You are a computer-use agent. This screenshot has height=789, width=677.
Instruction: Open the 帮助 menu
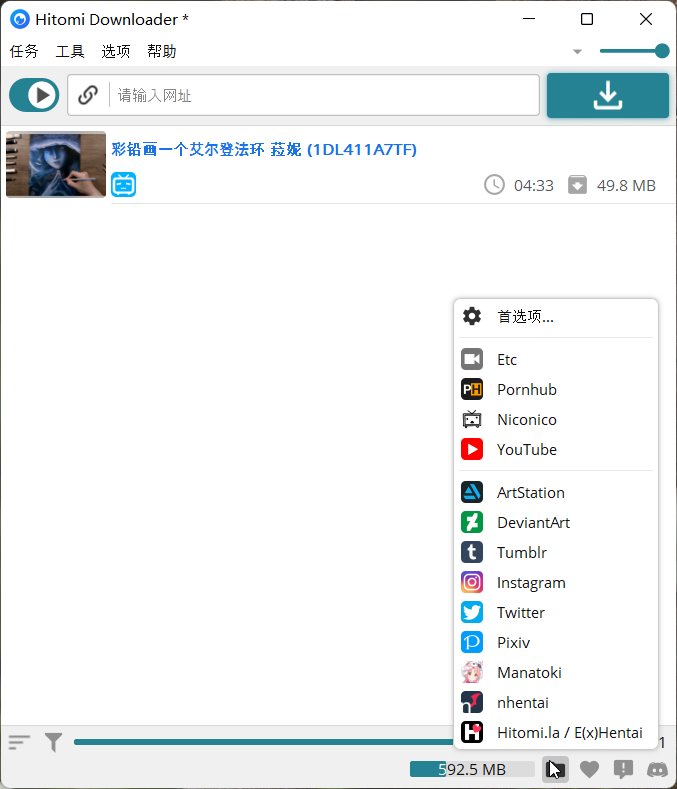click(x=162, y=51)
